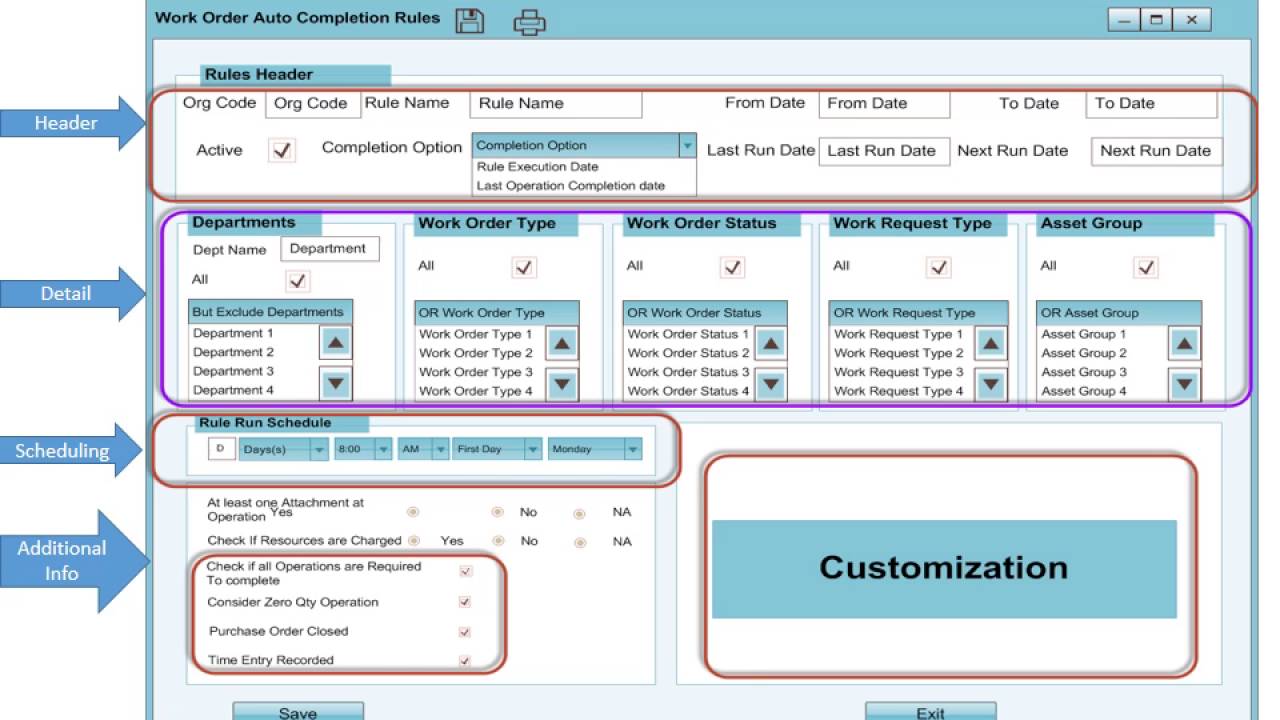Close the Work Order Auto Completion Rules window

1191,19
